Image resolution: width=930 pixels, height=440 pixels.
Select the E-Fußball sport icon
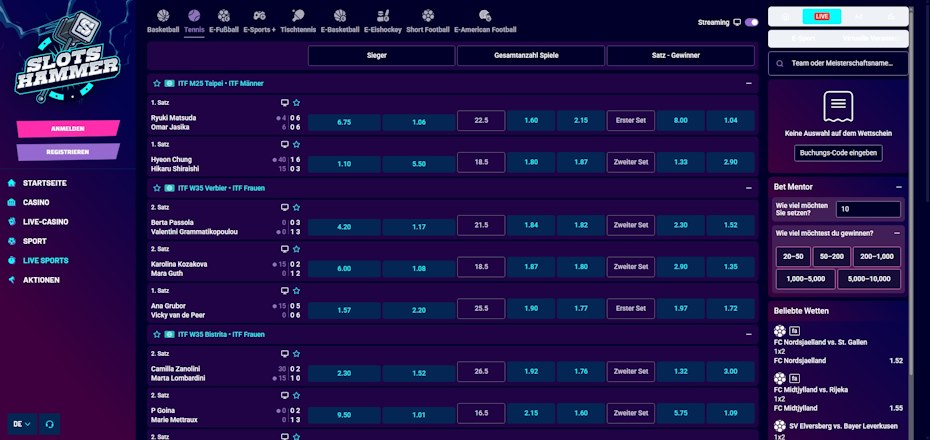(x=224, y=15)
